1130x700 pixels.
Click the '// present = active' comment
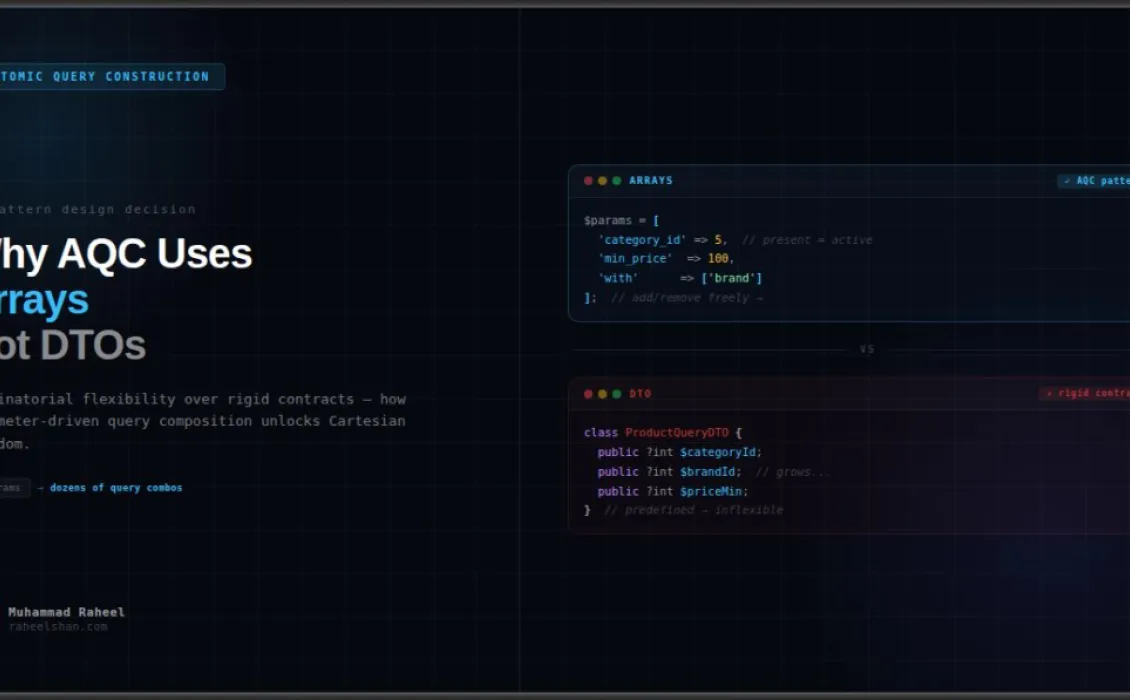pyautogui.click(x=807, y=240)
